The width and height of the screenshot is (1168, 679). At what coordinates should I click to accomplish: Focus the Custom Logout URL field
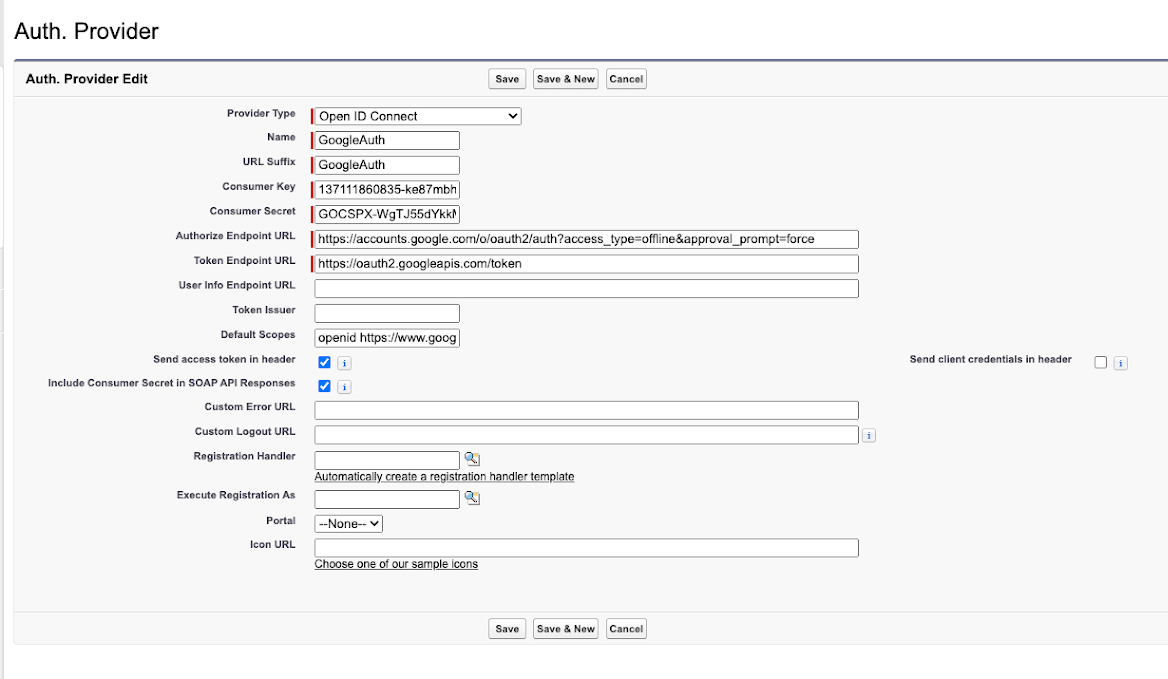click(586, 435)
